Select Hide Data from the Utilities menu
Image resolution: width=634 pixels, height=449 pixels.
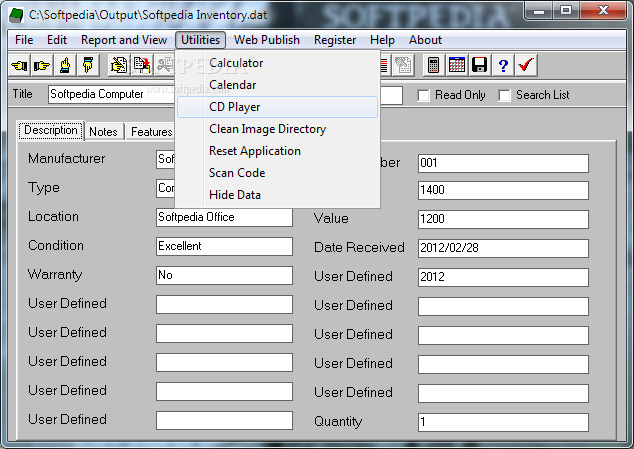click(x=277, y=195)
